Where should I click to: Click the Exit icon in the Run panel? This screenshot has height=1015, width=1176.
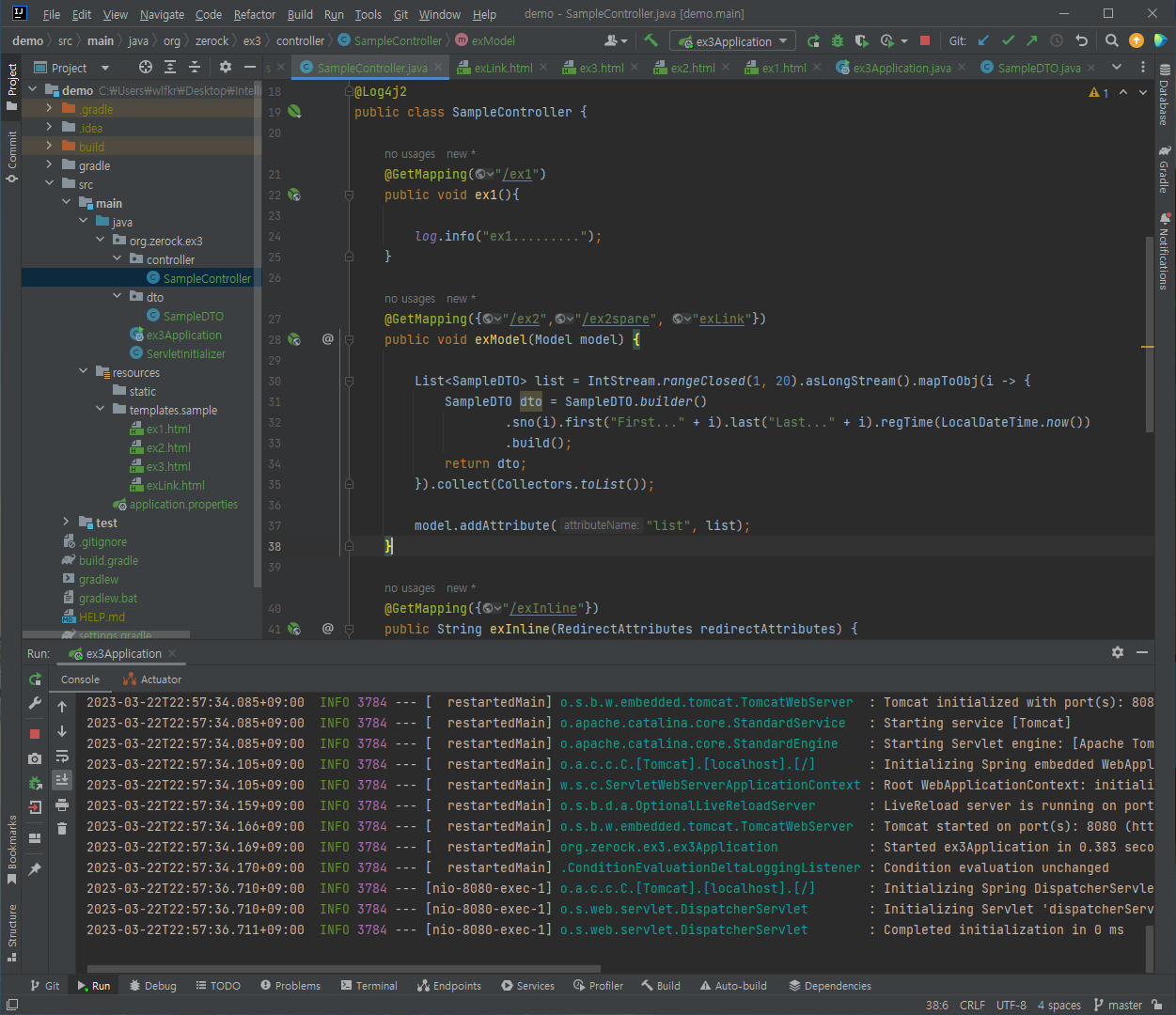[x=35, y=807]
